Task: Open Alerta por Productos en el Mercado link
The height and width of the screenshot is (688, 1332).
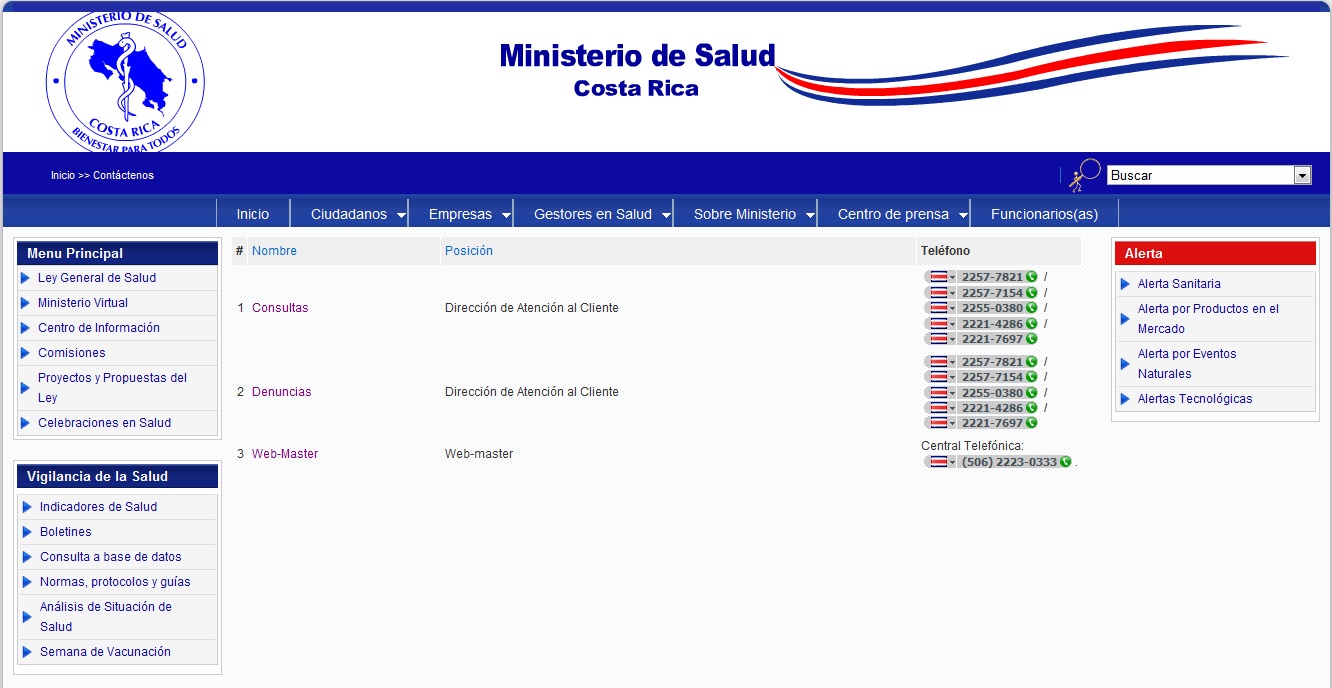Action: click(1208, 319)
